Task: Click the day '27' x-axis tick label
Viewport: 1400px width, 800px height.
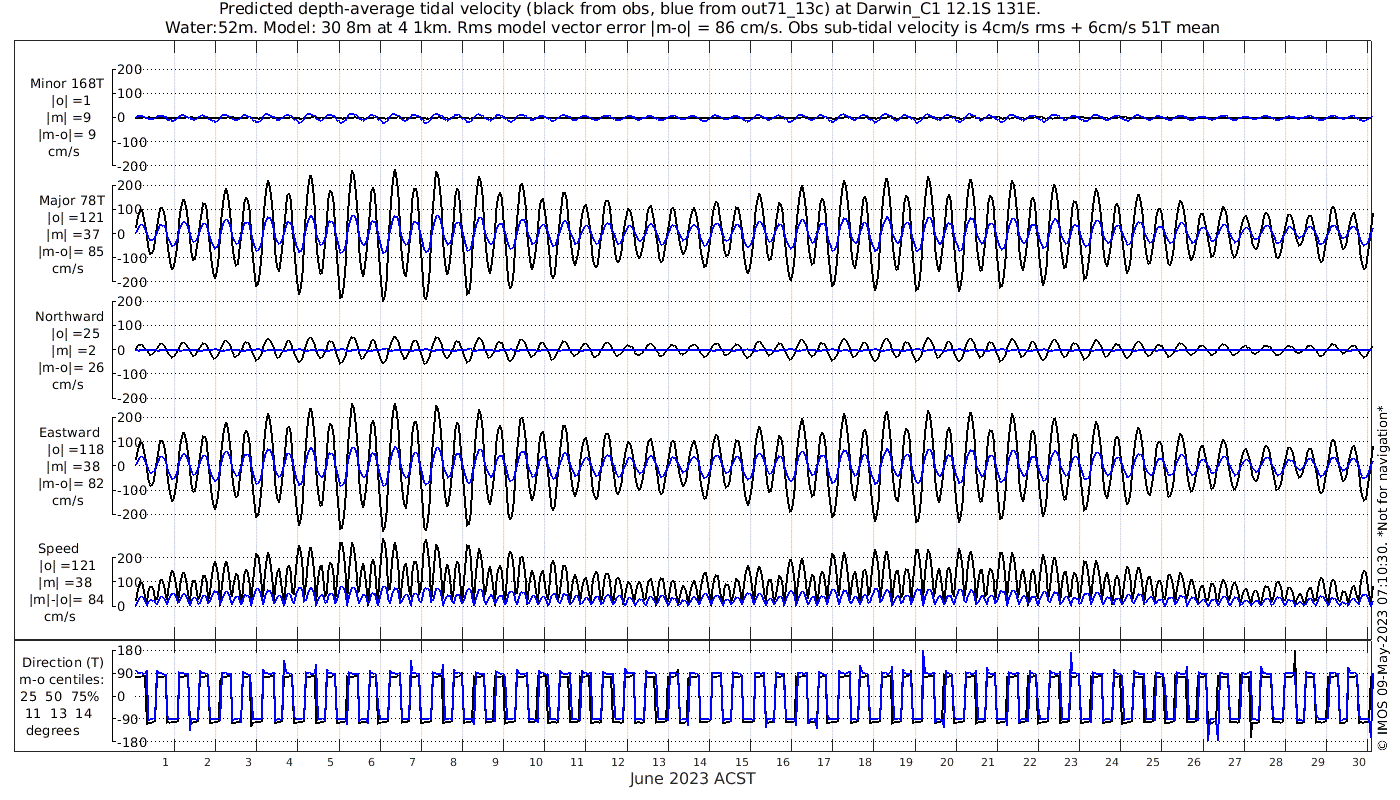Action: click(1235, 762)
